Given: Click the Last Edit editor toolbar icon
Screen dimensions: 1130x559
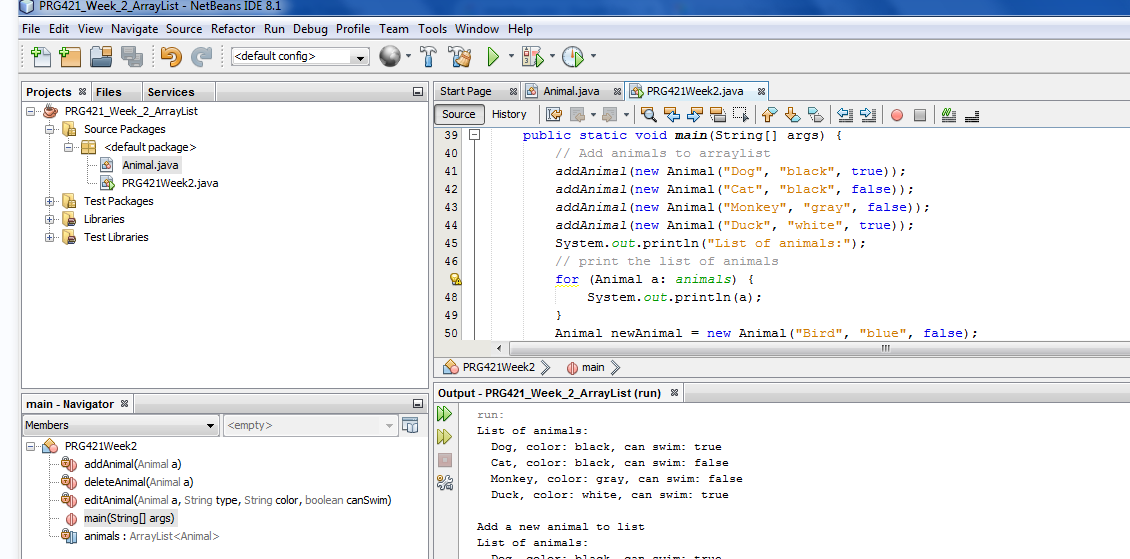Looking at the screenshot, I should pos(553,115).
